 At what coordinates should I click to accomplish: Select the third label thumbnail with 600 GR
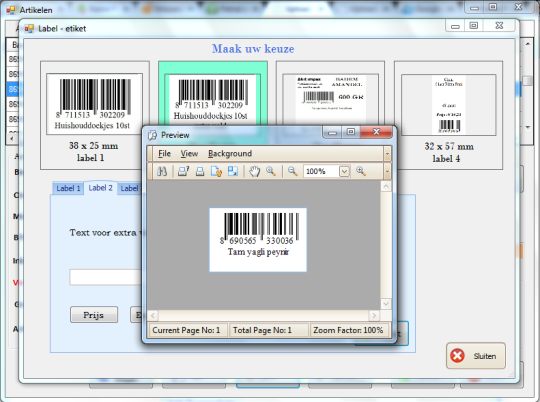click(x=330, y=99)
